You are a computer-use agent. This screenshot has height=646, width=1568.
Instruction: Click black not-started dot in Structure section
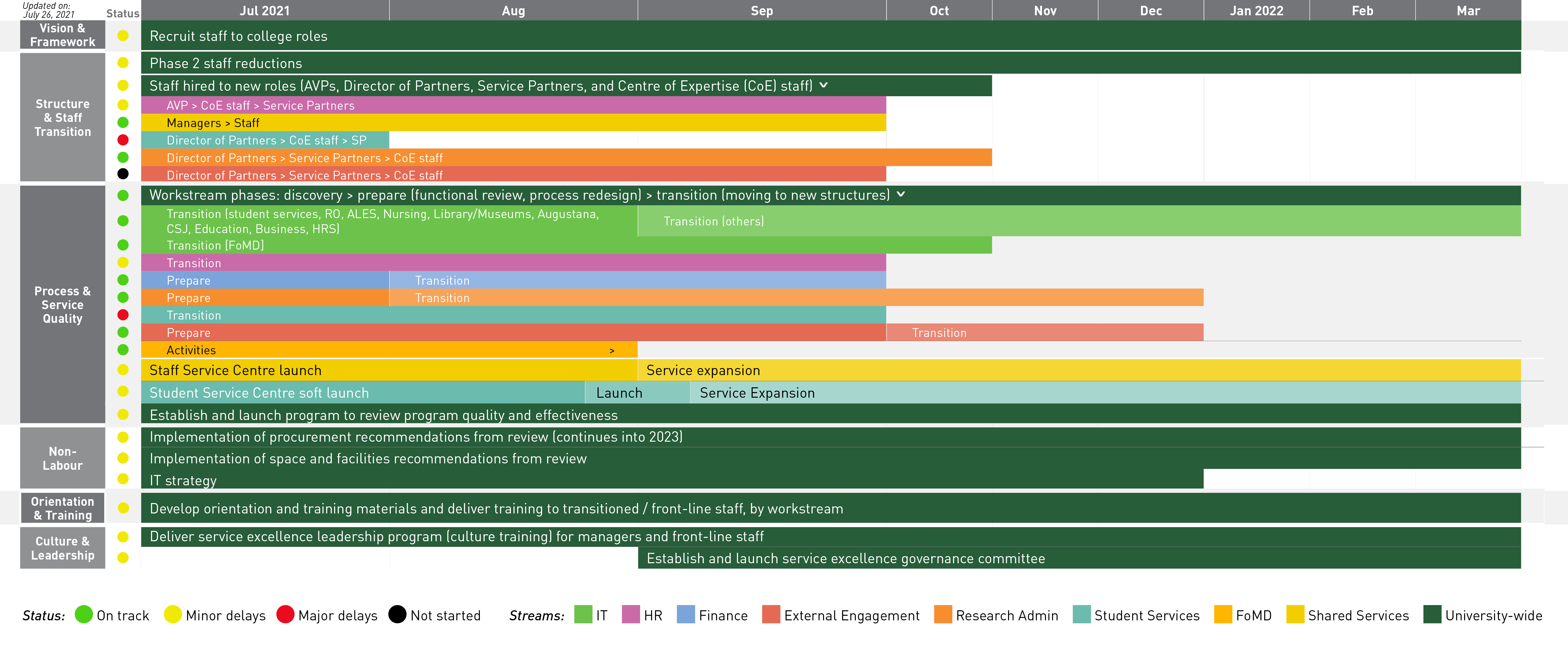[x=123, y=175]
